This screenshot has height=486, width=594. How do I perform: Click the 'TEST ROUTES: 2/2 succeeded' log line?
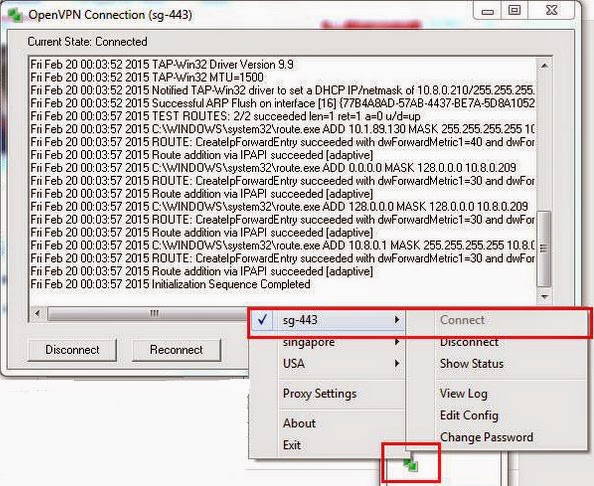[225, 116]
